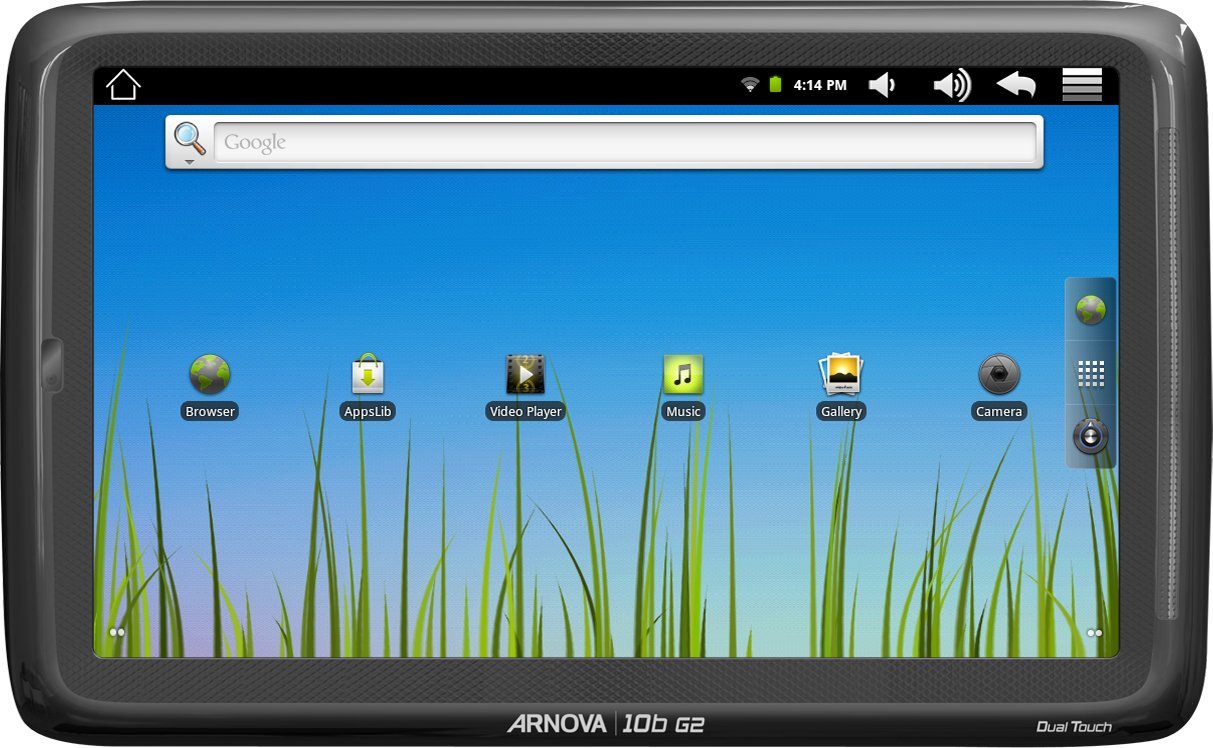Open the Gallery app icon
This screenshot has height=748, width=1213.
[841, 375]
